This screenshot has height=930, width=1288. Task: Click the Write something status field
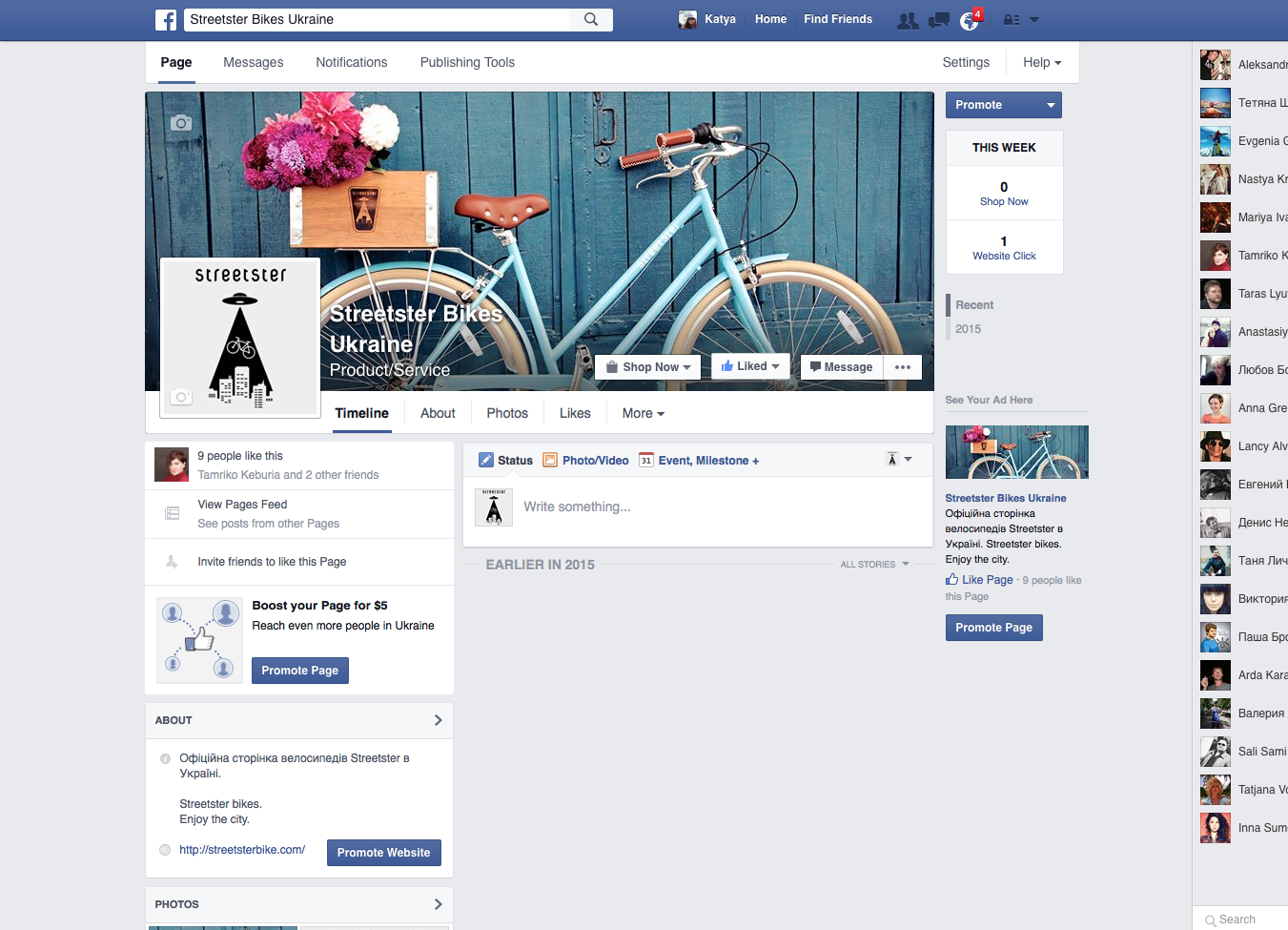pyautogui.click(x=577, y=506)
